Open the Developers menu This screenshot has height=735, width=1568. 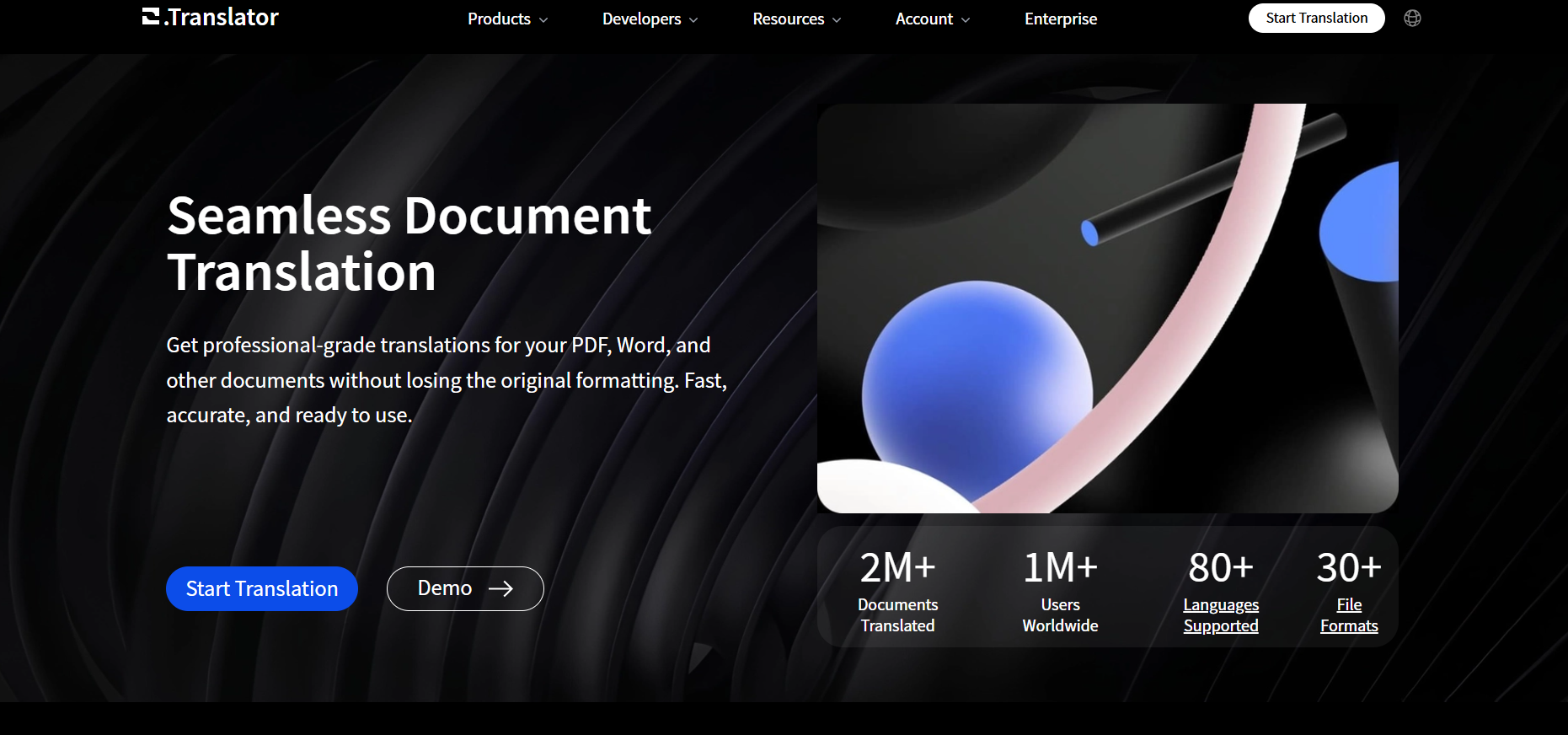click(650, 19)
